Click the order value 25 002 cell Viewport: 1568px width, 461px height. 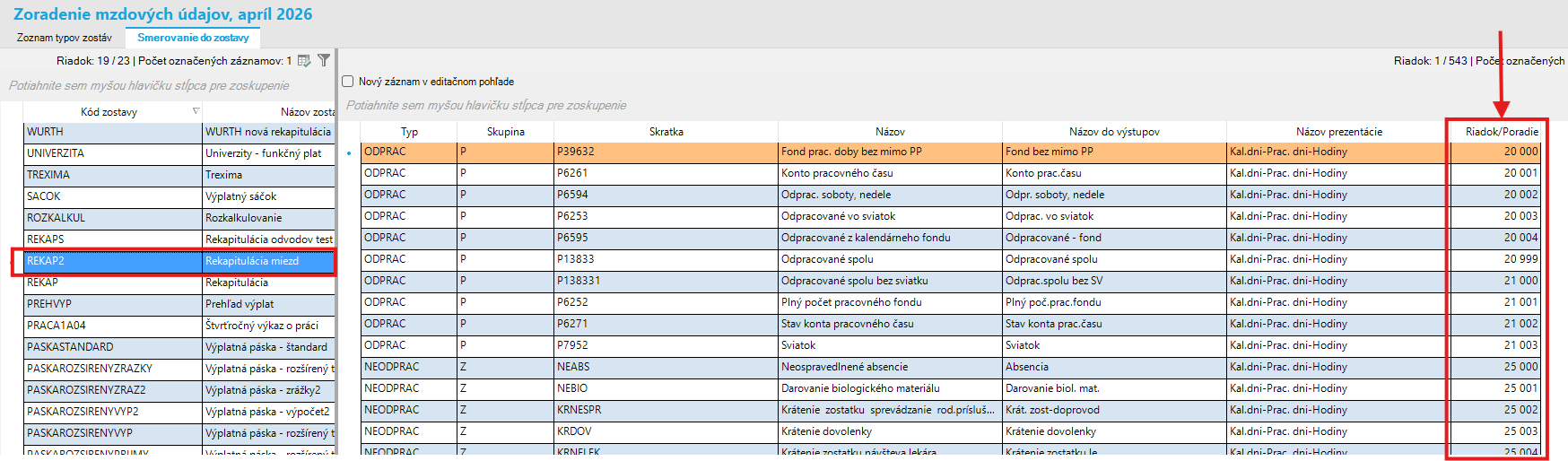click(x=1495, y=410)
